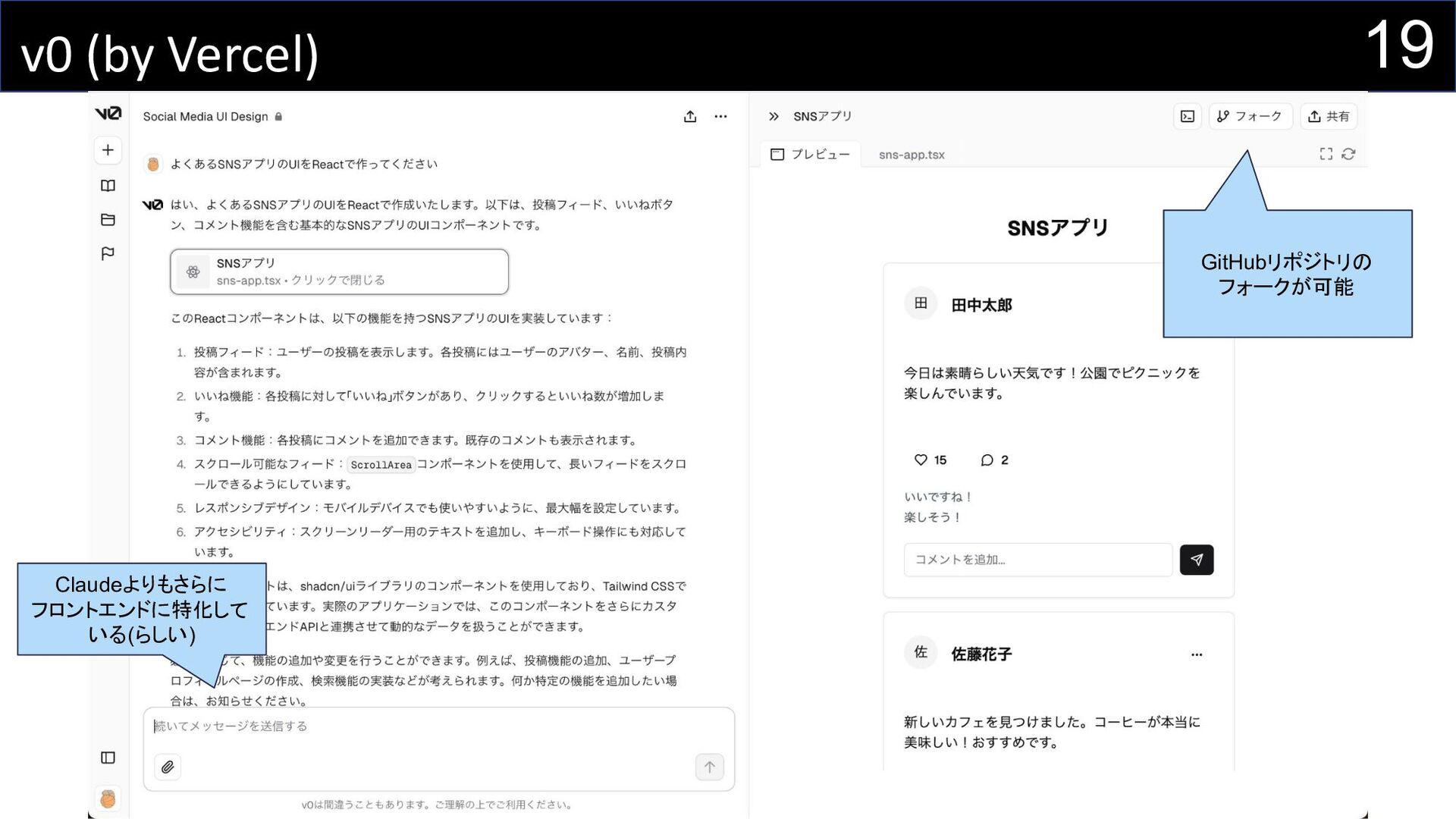
Task: Refresh the preview with the reload icon
Action: (x=1348, y=154)
